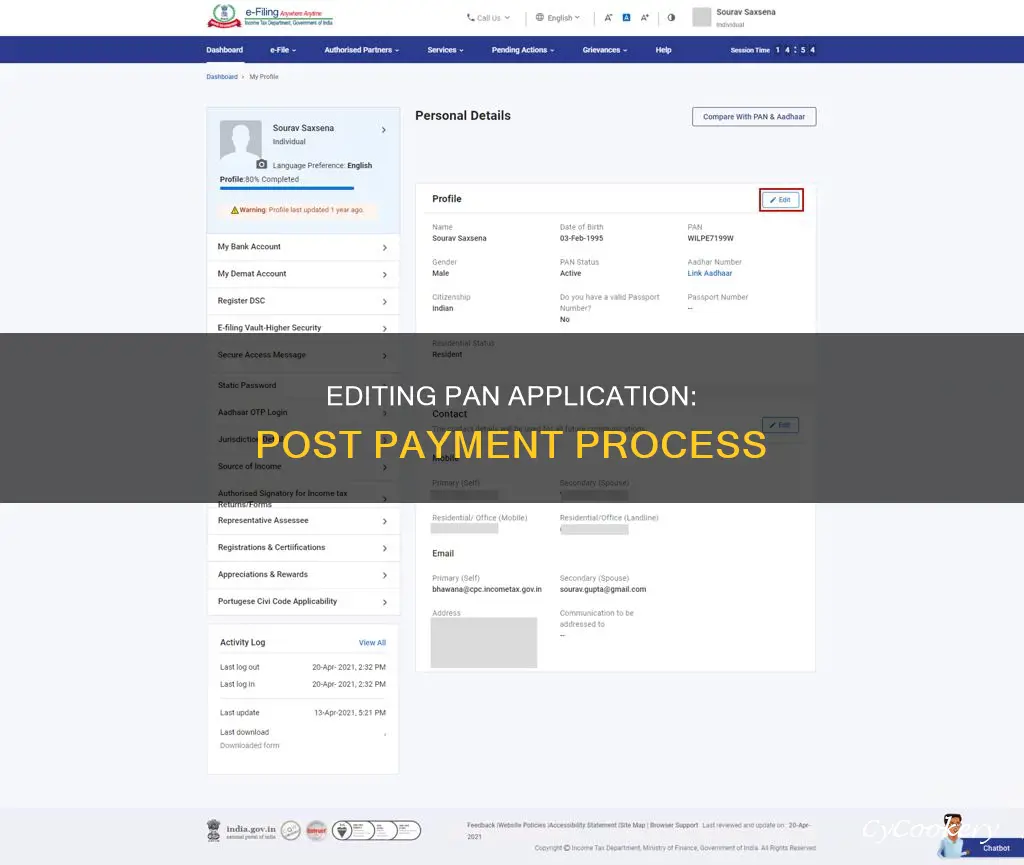Viewport: 1024px width, 865px height.
Task: Open Registrations & Certifications
Action: (x=303, y=548)
